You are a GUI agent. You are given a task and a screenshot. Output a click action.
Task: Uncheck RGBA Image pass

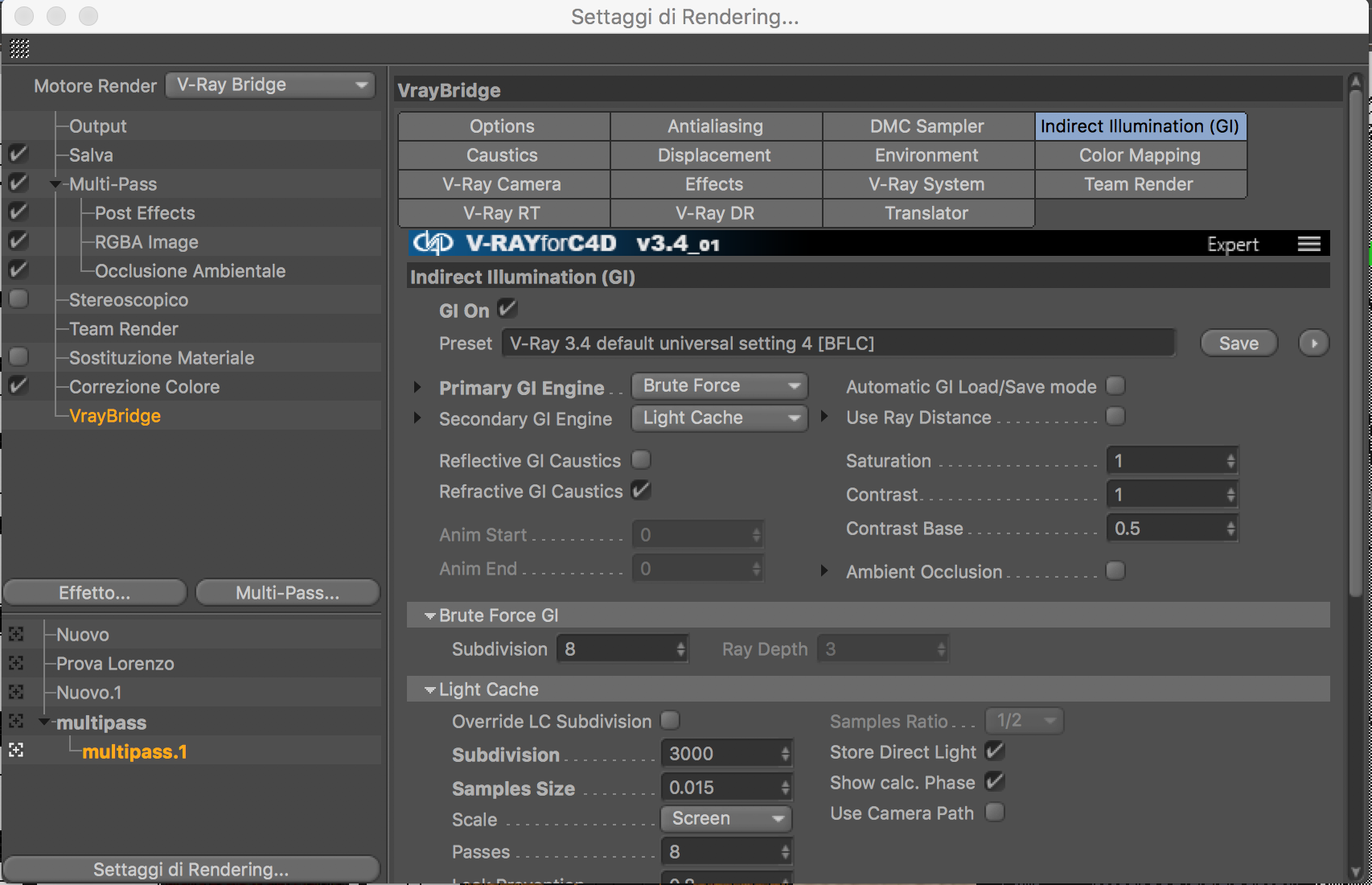pyautogui.click(x=18, y=241)
